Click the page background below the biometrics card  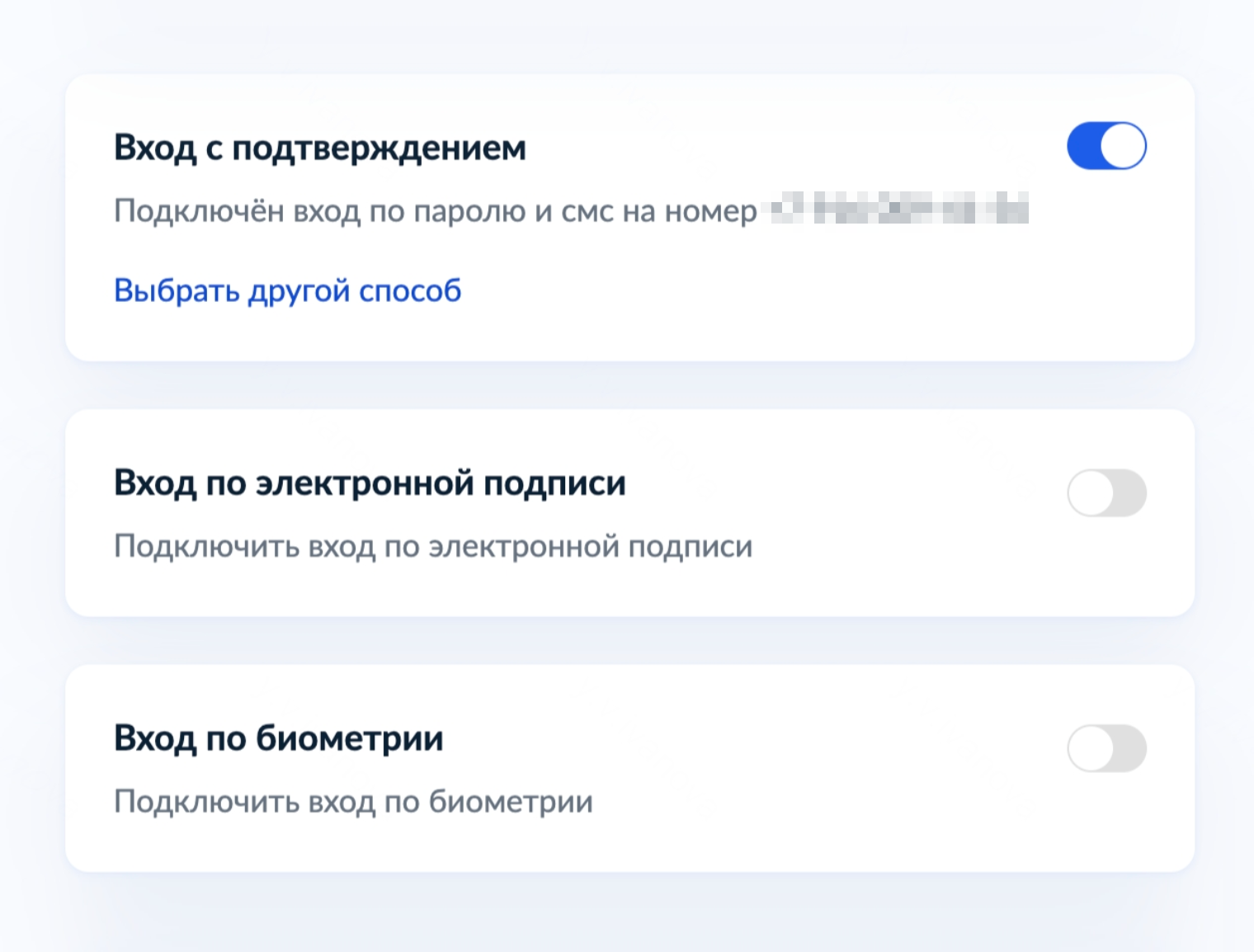point(627,916)
